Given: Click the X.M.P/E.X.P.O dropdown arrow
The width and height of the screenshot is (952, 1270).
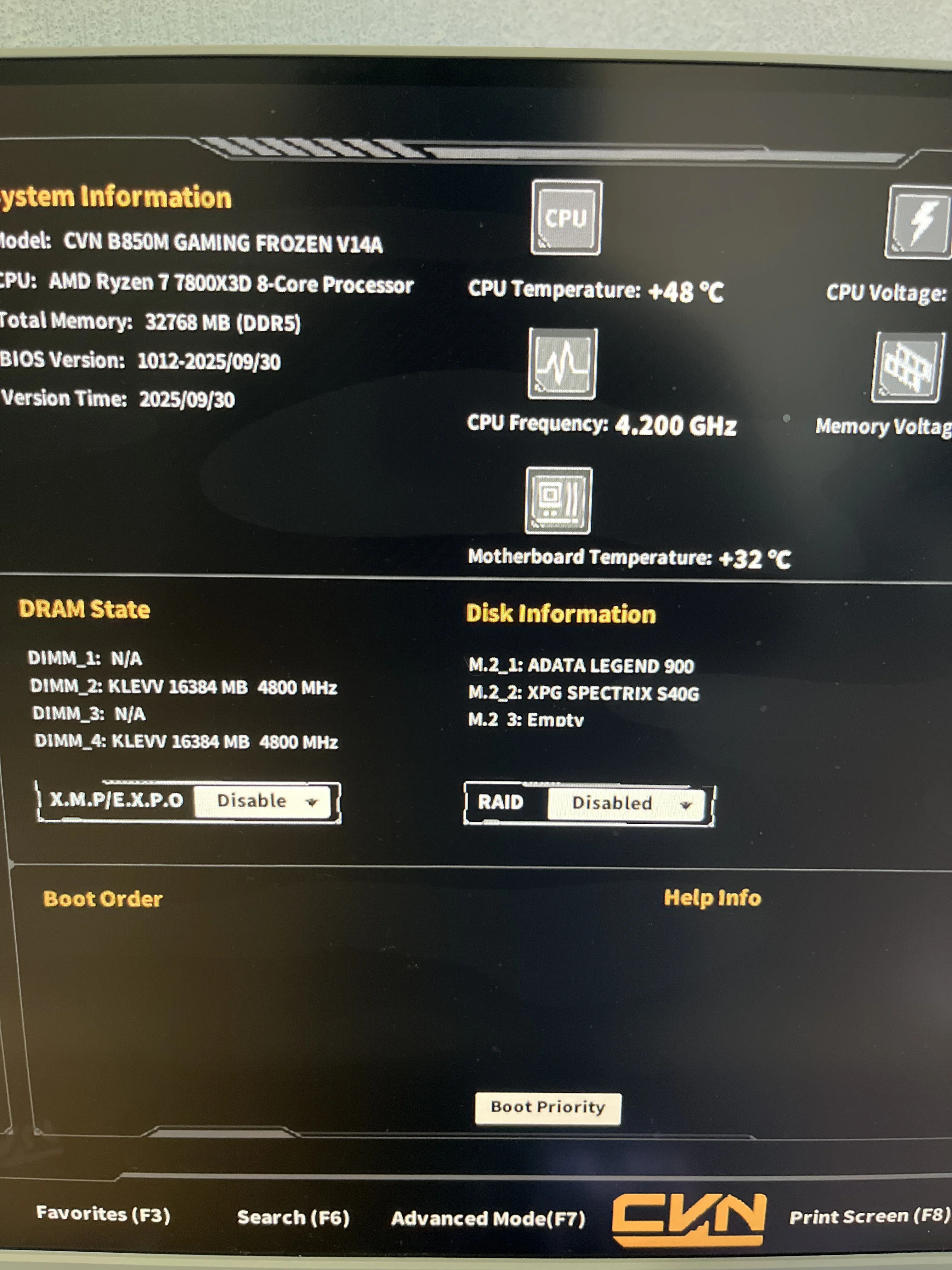Looking at the screenshot, I should click(312, 802).
